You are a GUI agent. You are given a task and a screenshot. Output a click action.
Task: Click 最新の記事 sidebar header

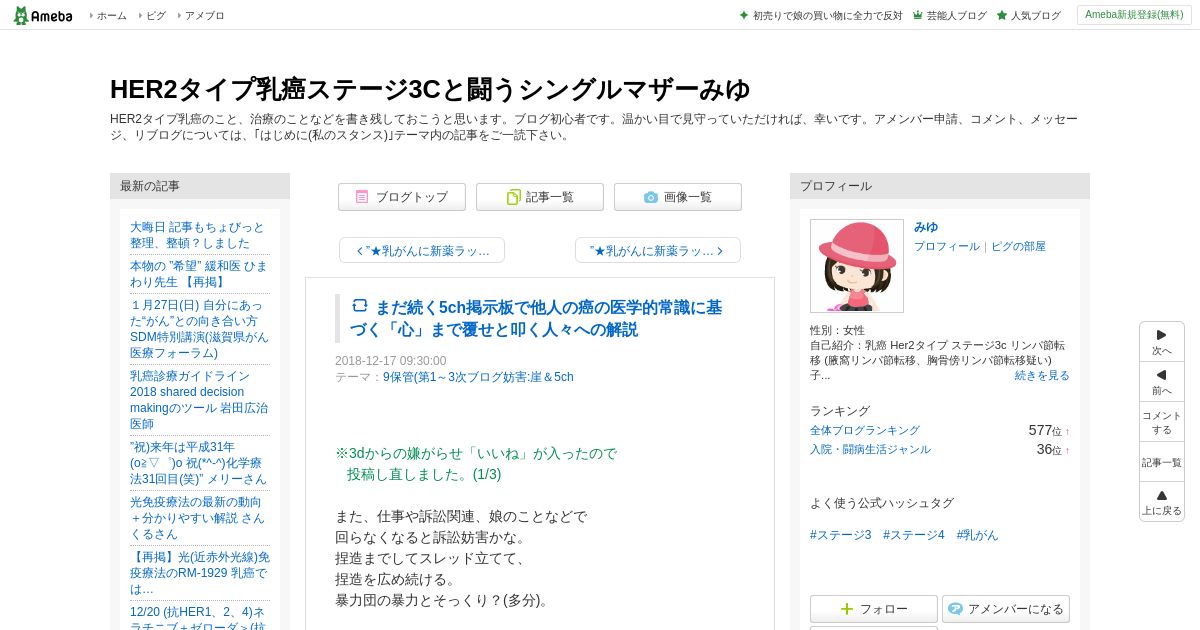pyautogui.click(x=200, y=186)
